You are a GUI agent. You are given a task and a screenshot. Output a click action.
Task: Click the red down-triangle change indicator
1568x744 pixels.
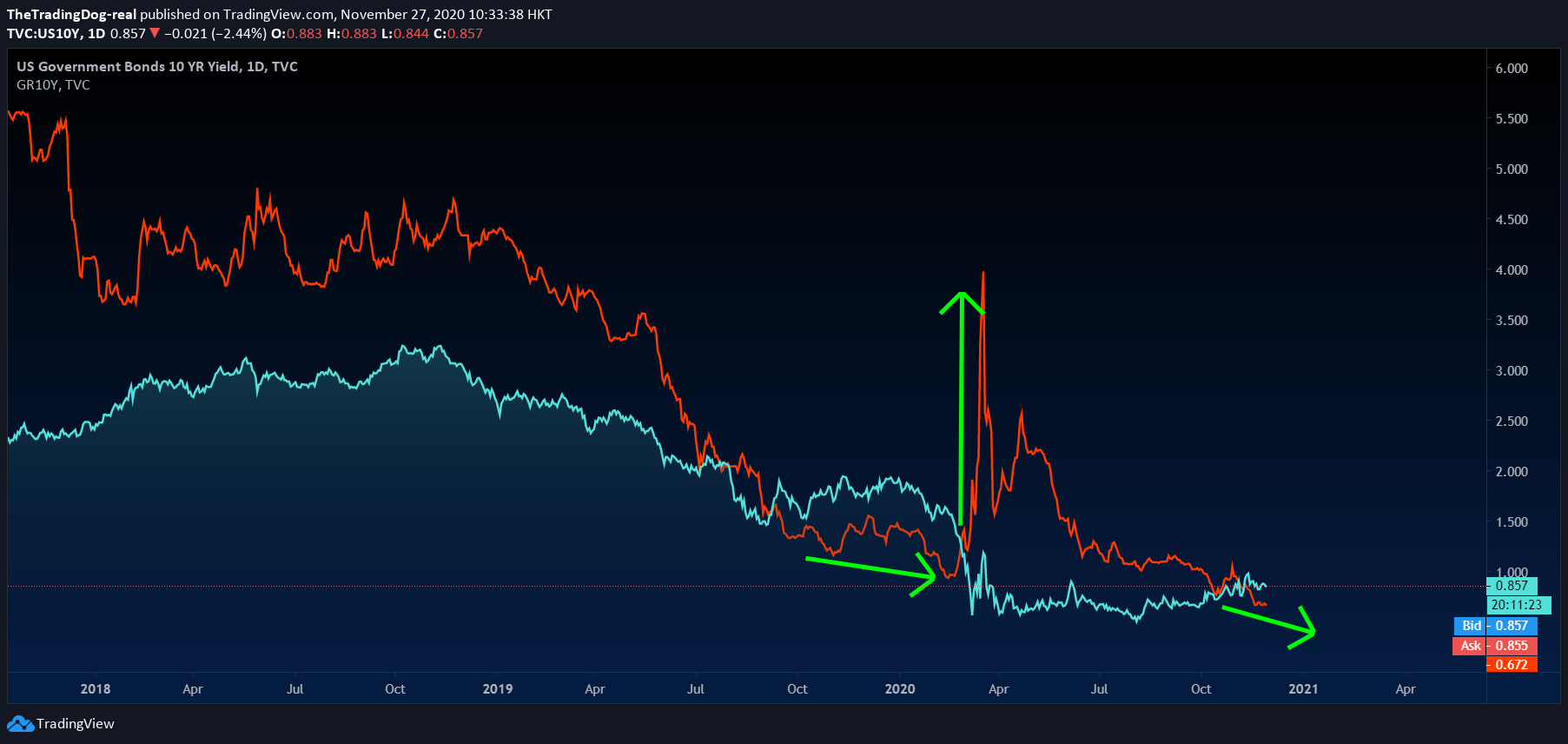155,33
